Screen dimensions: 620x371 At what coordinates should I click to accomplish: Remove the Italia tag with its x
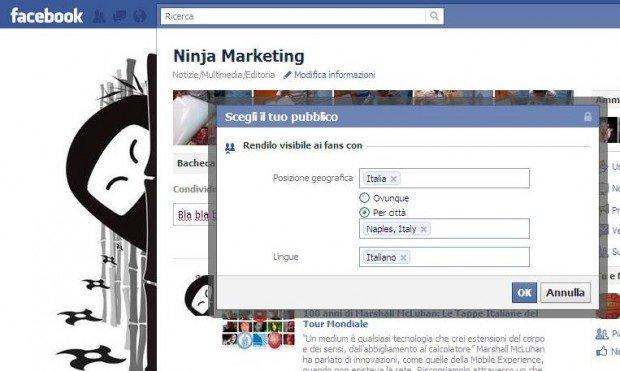point(393,179)
